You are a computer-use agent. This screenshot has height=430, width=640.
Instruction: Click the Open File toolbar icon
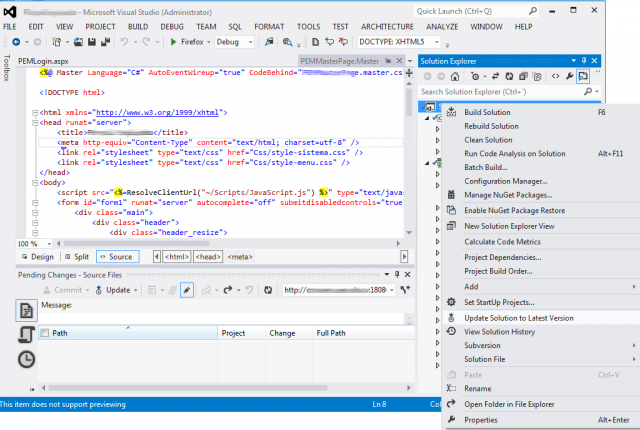coord(78,42)
